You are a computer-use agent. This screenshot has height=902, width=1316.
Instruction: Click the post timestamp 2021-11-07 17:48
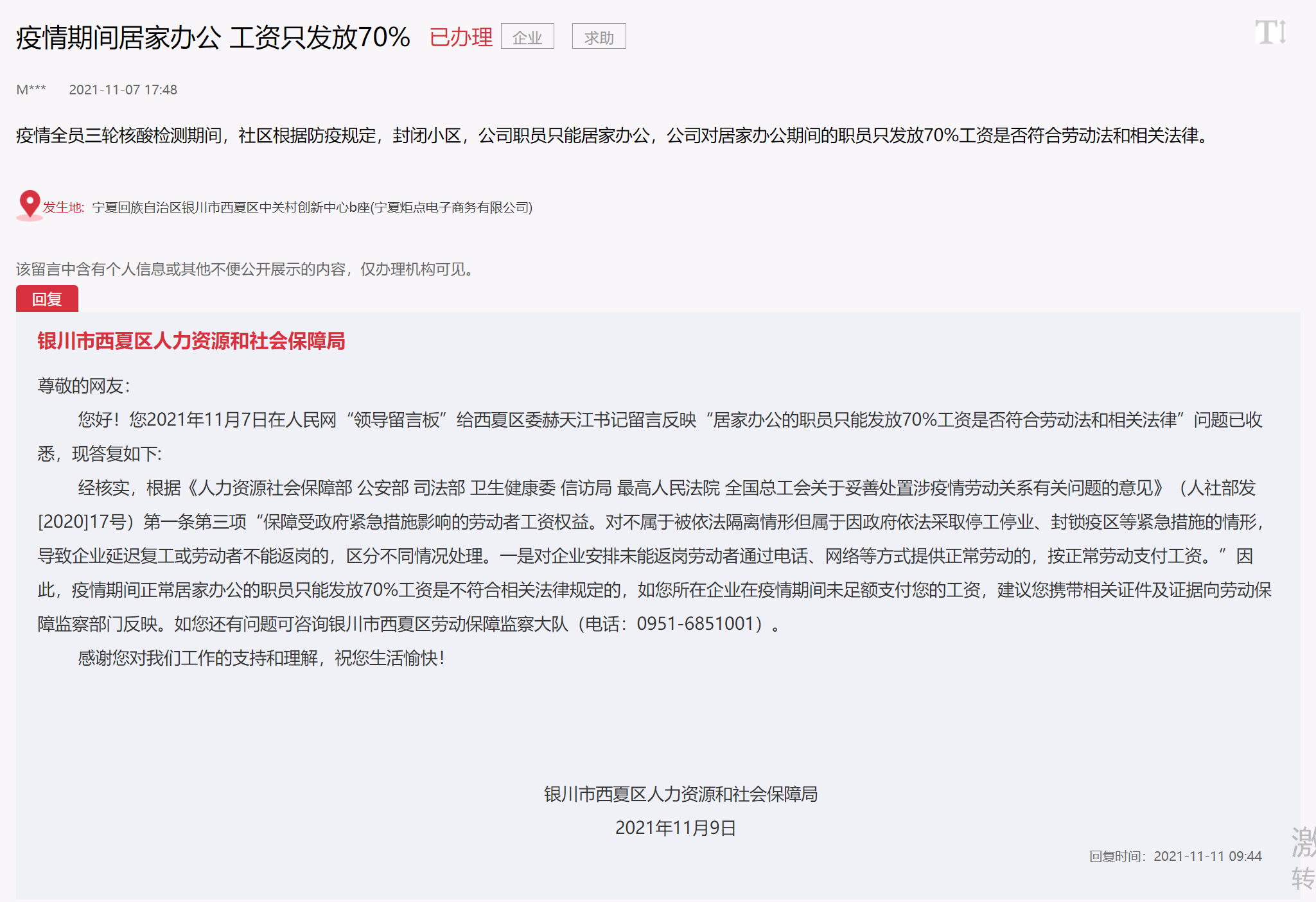[x=123, y=90]
